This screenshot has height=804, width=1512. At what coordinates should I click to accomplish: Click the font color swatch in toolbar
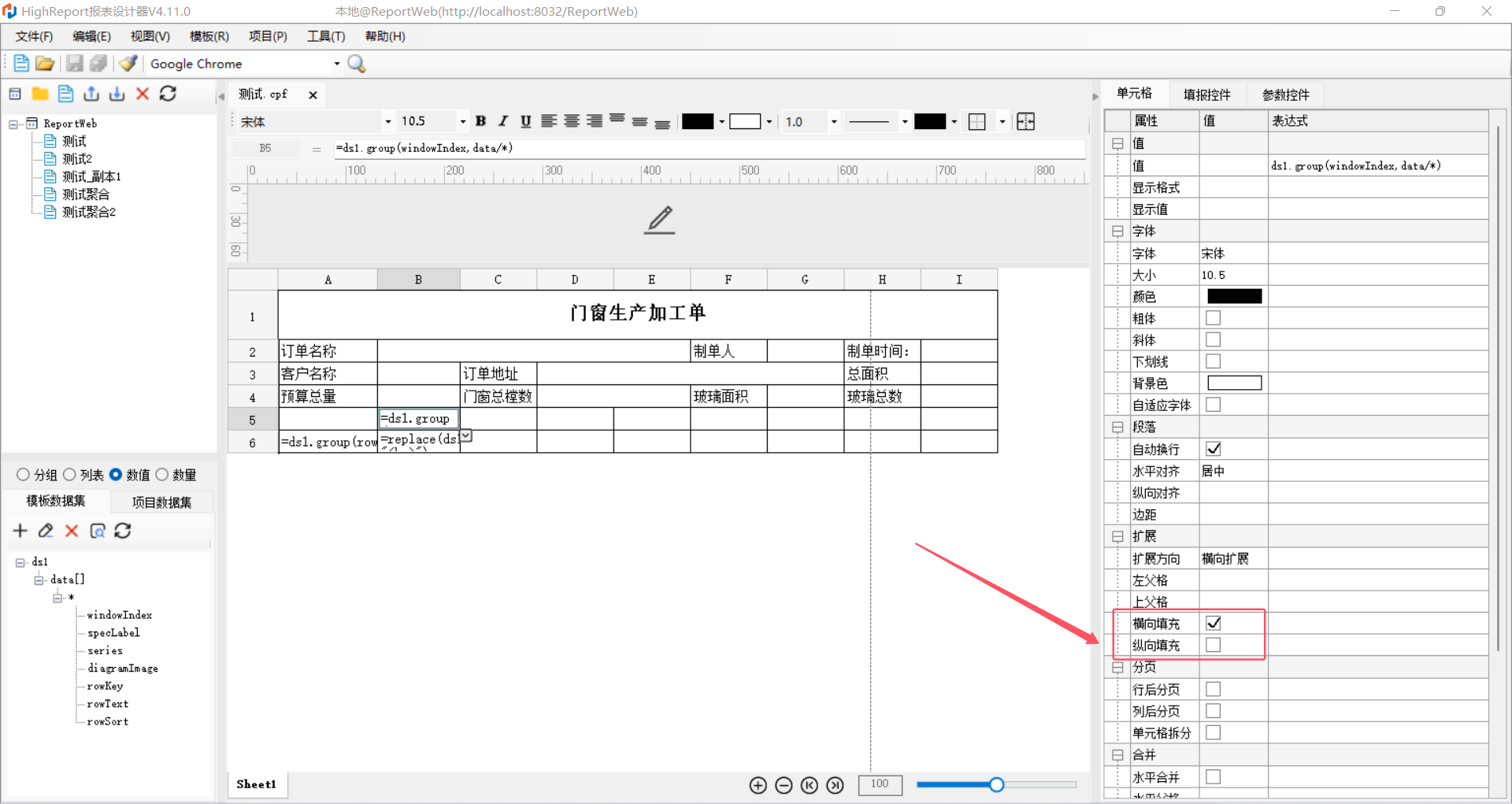coord(698,121)
